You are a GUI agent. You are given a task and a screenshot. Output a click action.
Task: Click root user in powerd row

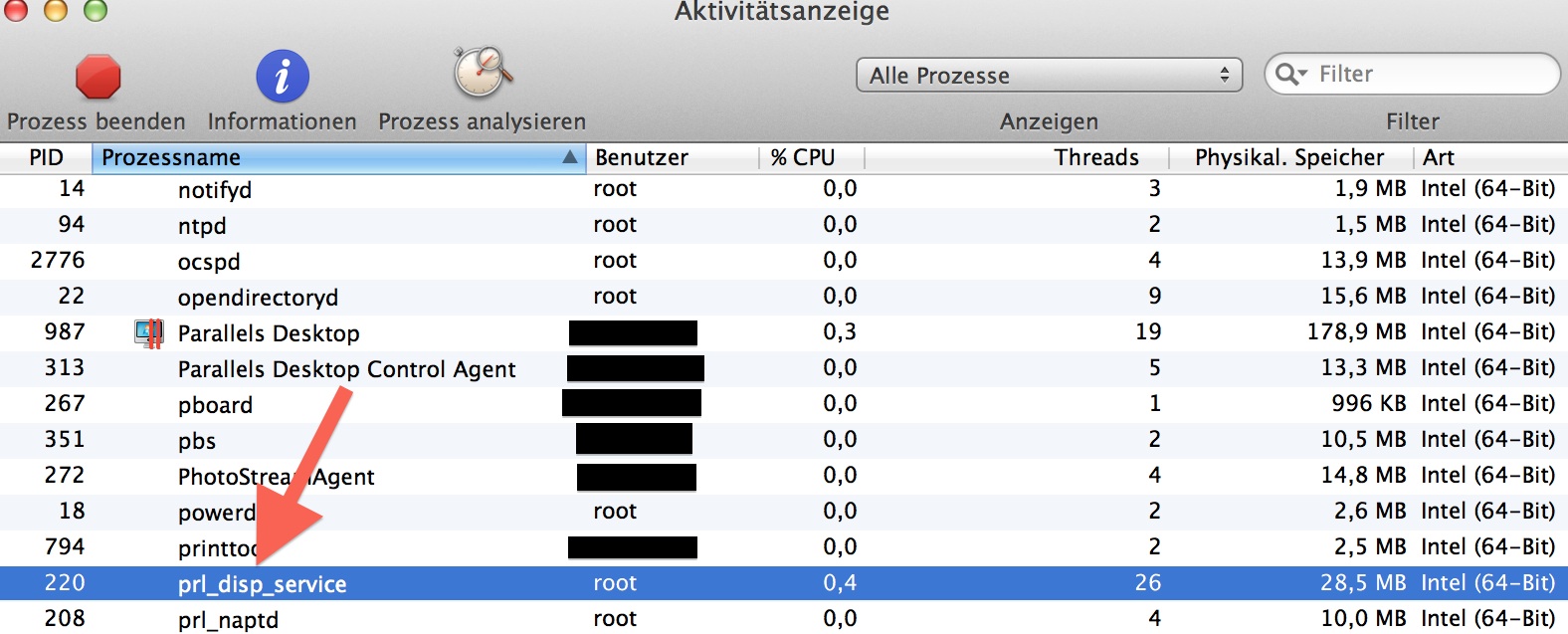(x=615, y=511)
